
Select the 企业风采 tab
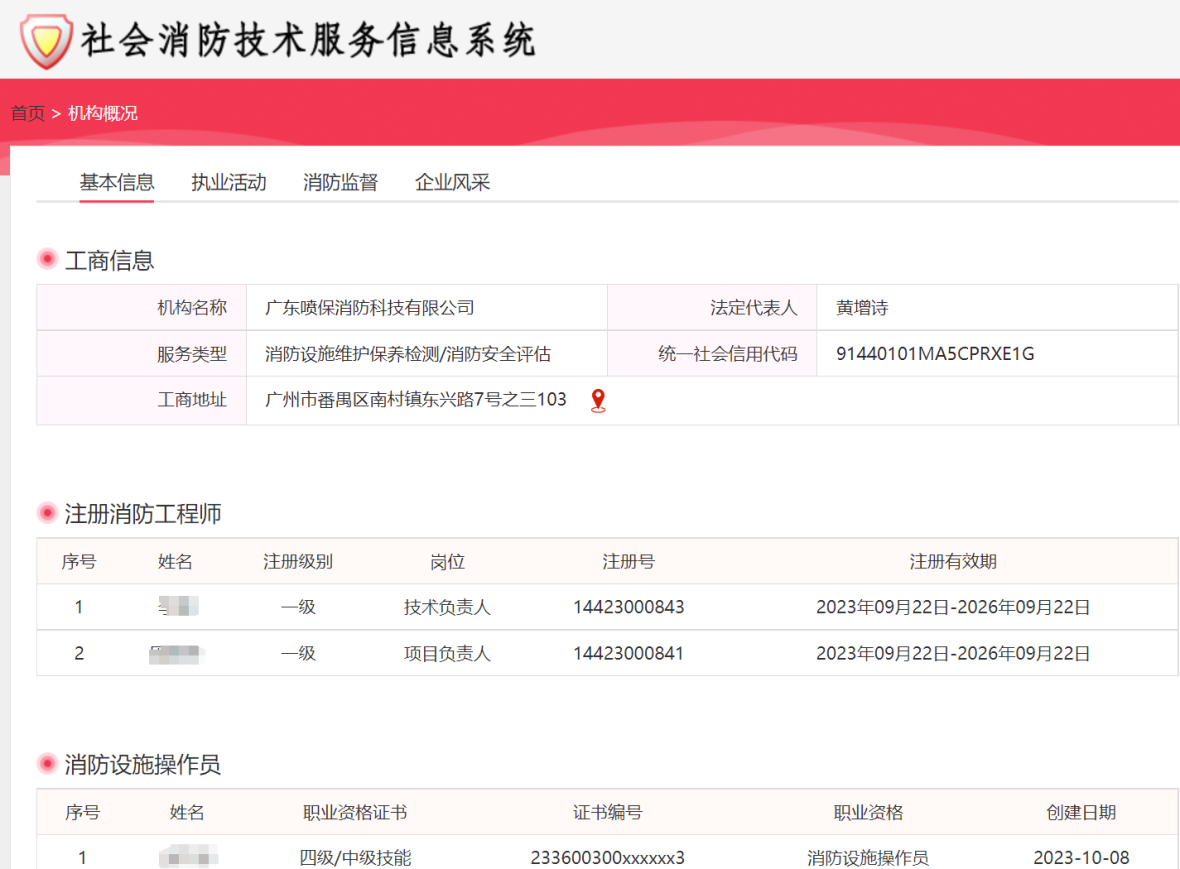point(452,182)
